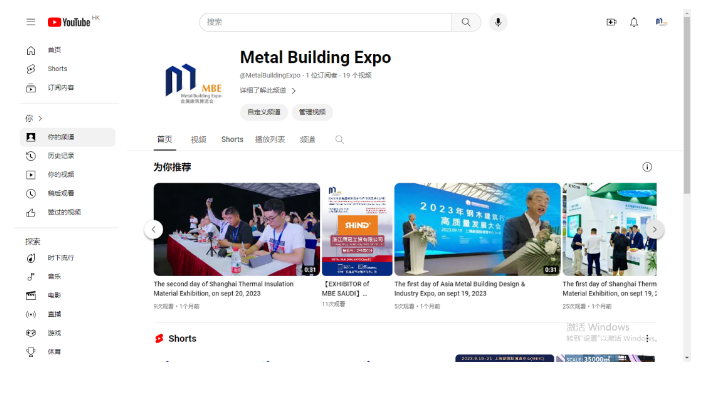Open the create video icon
The height and width of the screenshot is (395, 718).
(x=611, y=22)
